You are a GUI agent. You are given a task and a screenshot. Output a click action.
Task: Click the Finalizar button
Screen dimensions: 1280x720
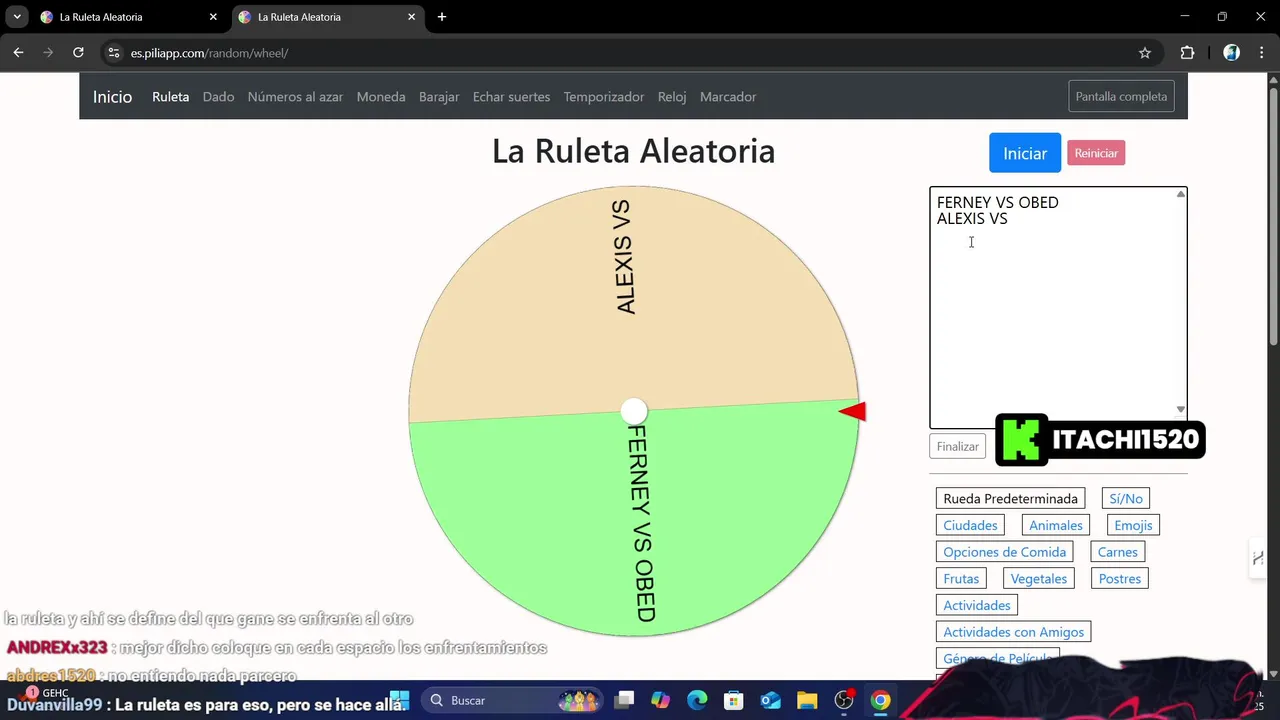957,446
